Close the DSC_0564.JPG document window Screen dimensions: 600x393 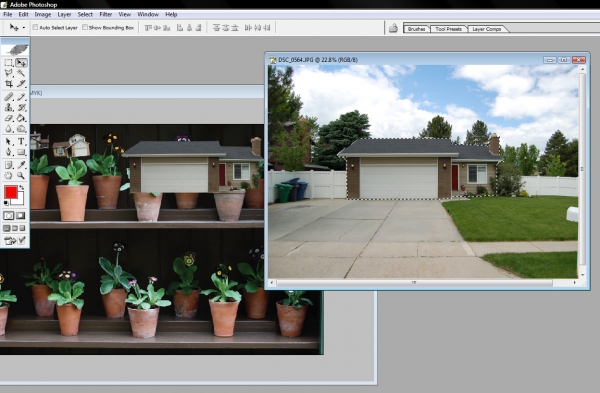[579, 60]
